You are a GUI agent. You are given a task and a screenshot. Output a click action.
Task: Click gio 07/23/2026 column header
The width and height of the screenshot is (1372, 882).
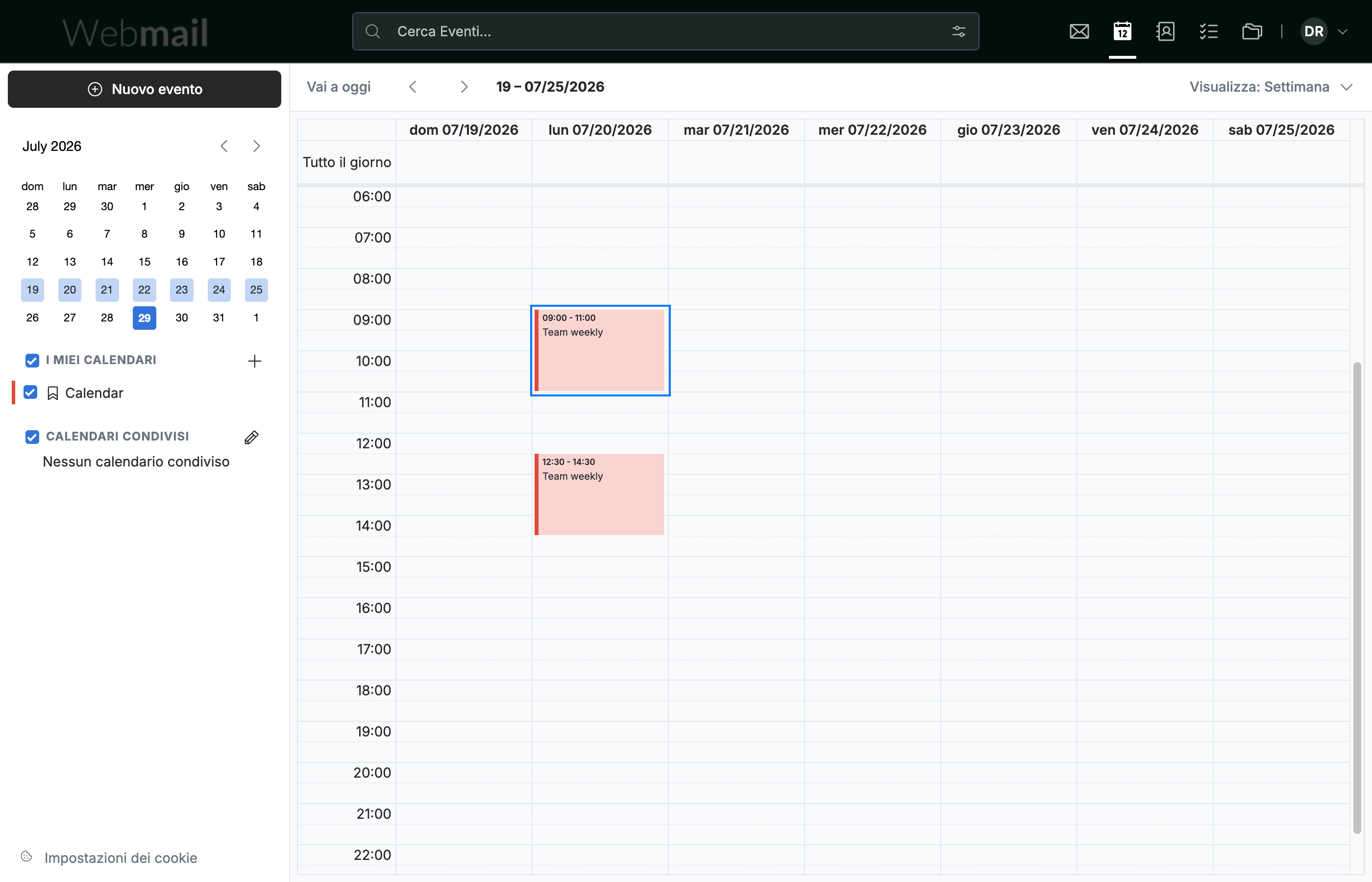(x=1008, y=130)
